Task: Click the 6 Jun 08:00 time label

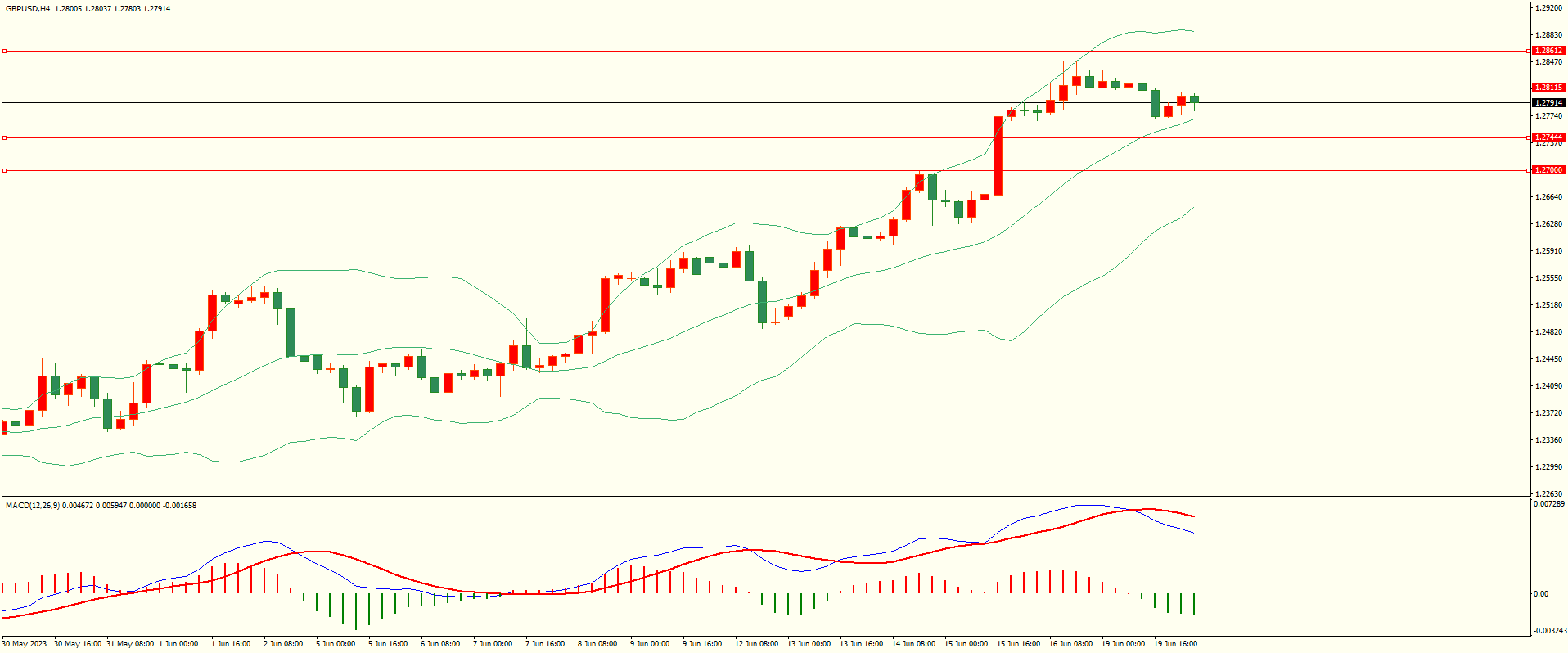Action: point(440,644)
